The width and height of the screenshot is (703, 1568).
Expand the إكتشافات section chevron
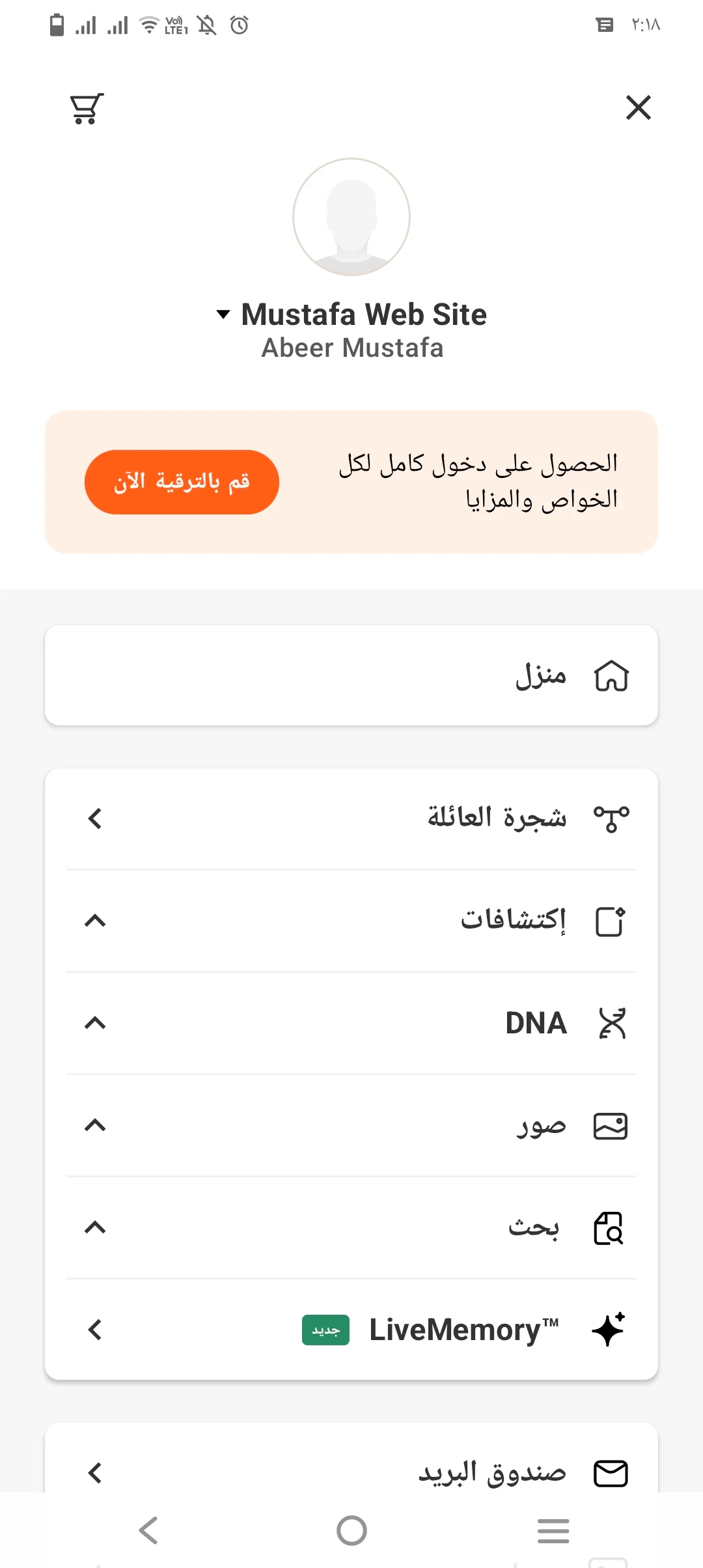(95, 921)
